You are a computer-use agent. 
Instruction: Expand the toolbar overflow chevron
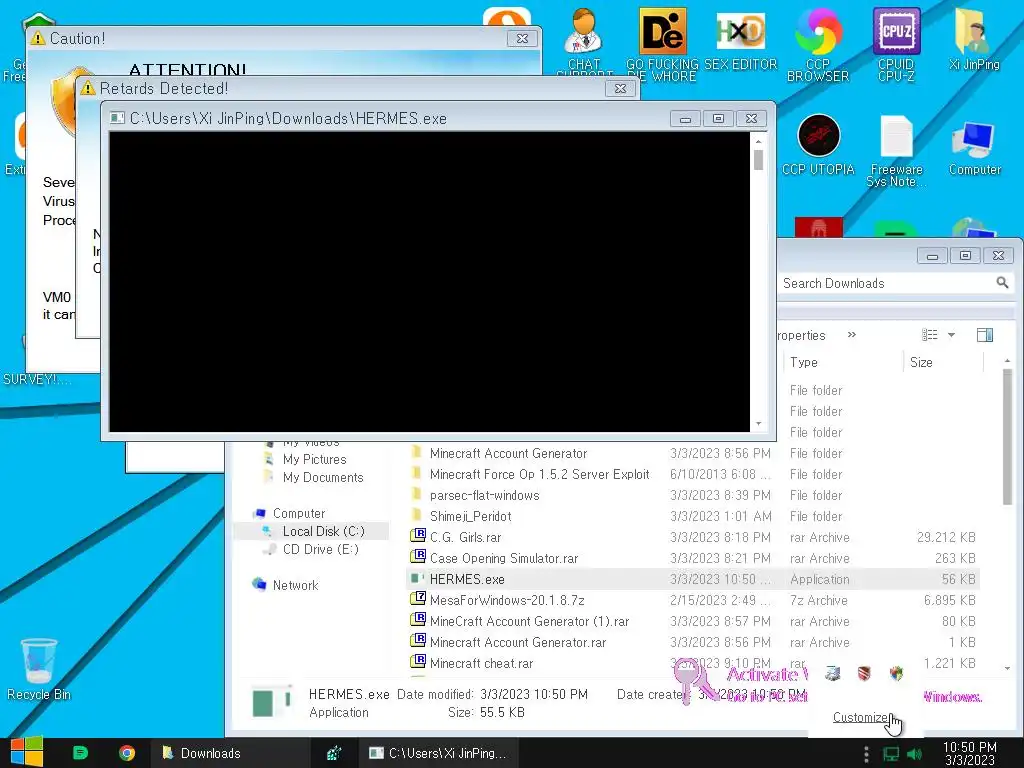[x=852, y=335]
